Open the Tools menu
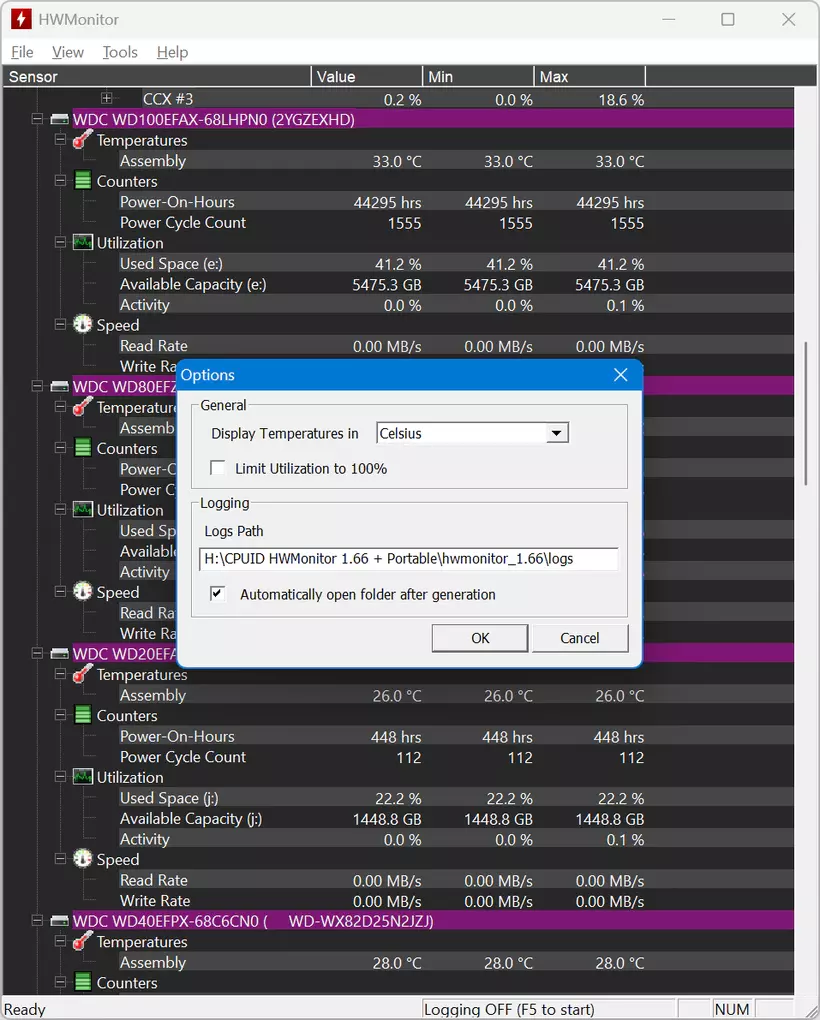Screen dimensions: 820x1020 [x=120, y=52]
